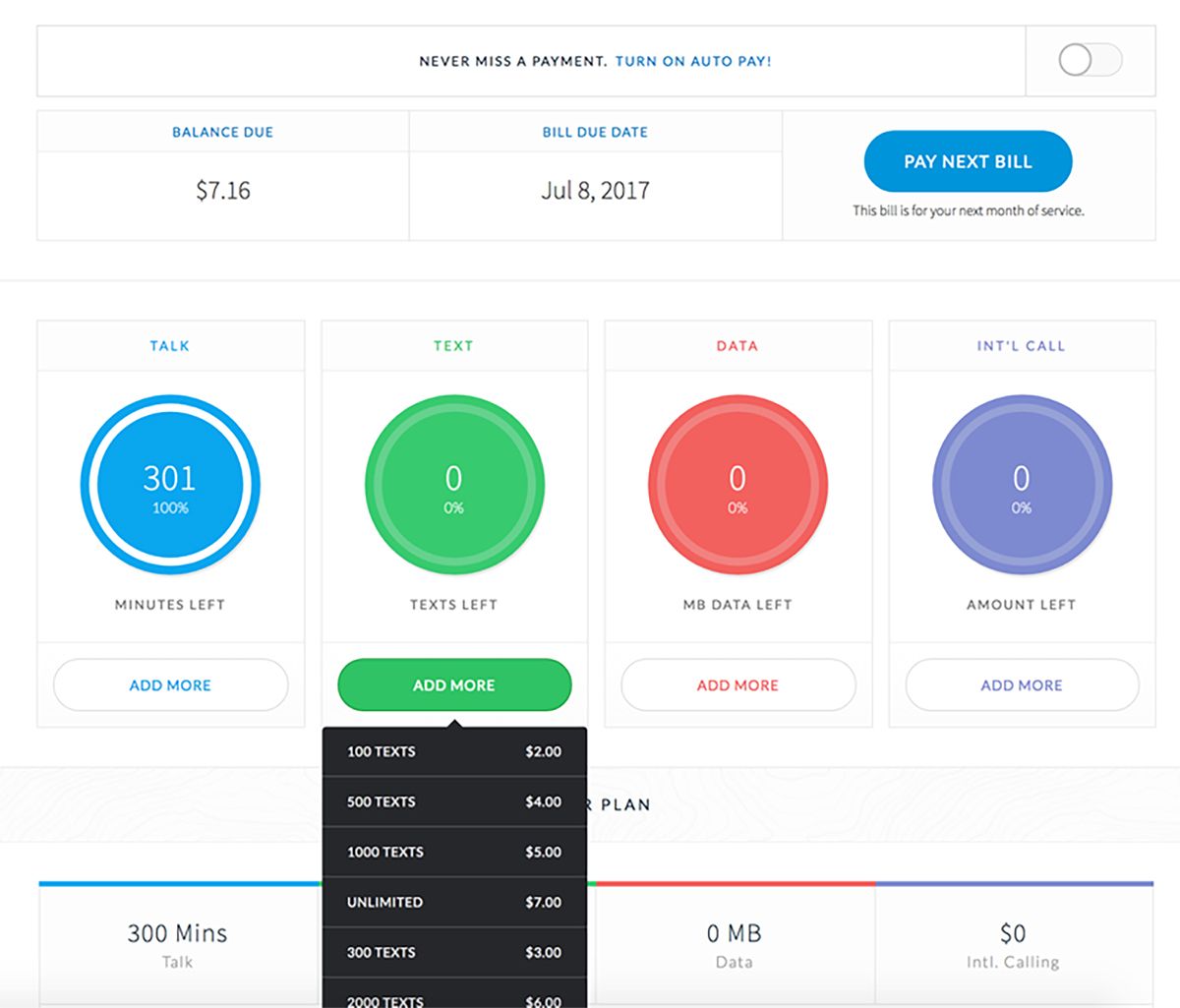Viewport: 1180px width, 1008px height.
Task: Click the 300 Mins Talk plan tile
Action: point(180,945)
